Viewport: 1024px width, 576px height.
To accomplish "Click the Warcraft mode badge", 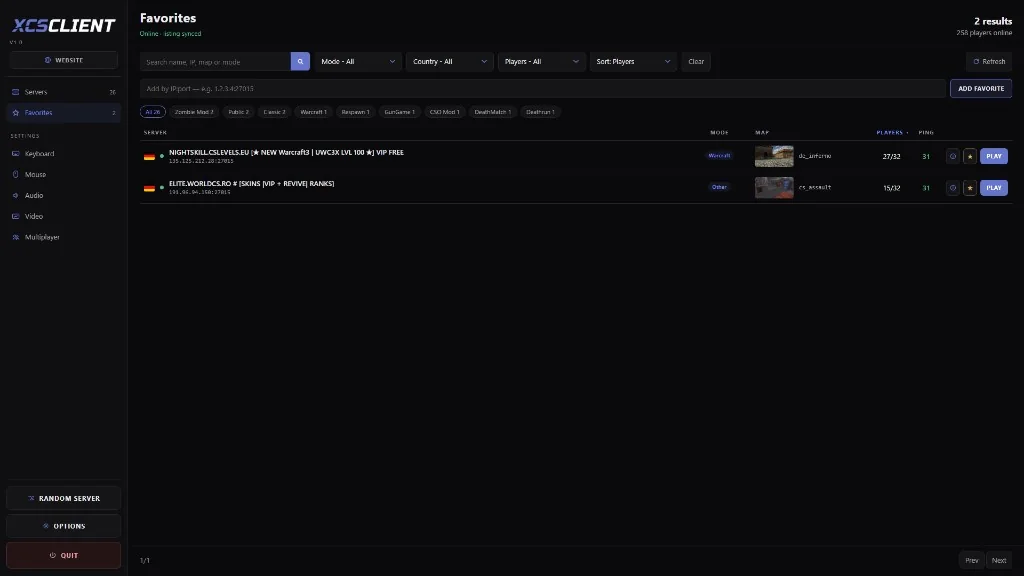I will tap(719, 156).
